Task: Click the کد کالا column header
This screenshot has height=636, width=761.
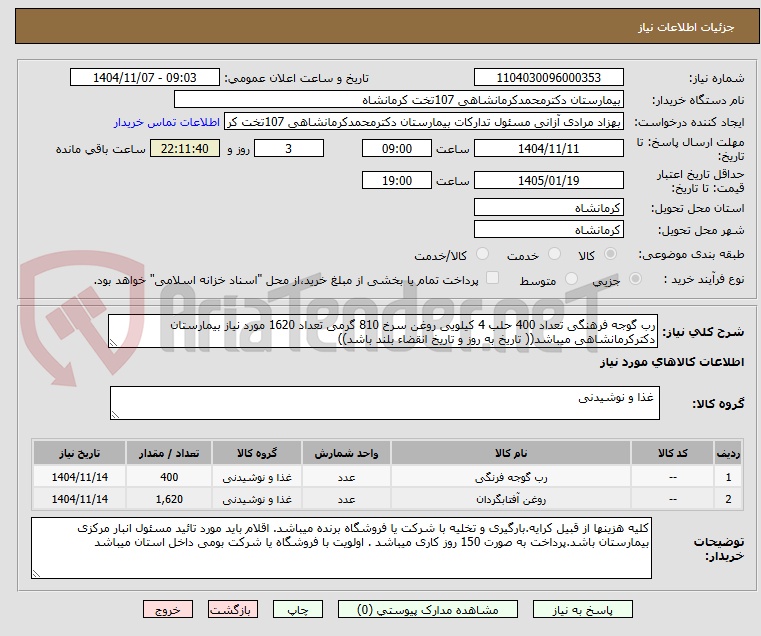Action: (x=673, y=453)
